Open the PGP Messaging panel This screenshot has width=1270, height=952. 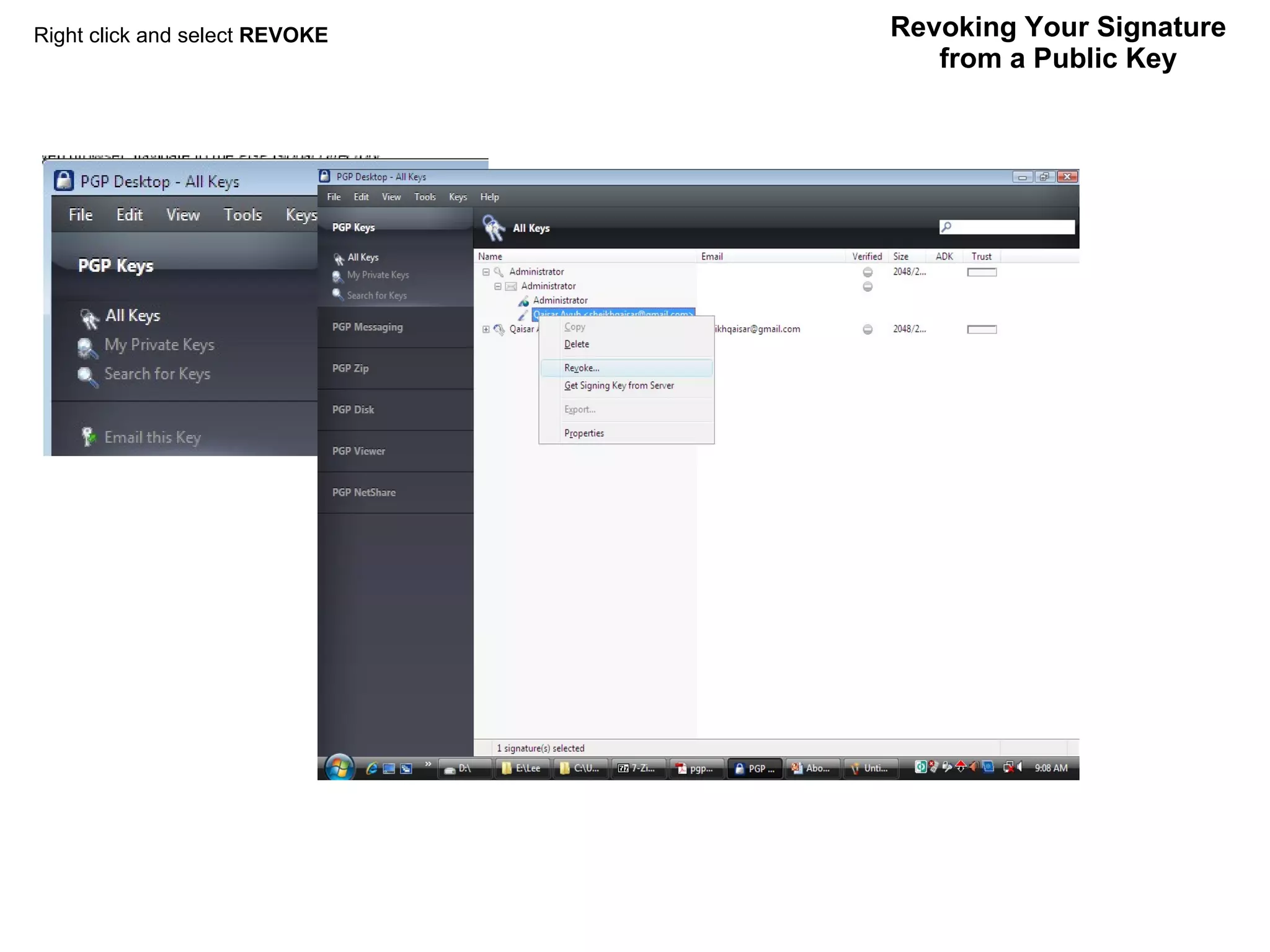[x=395, y=327]
